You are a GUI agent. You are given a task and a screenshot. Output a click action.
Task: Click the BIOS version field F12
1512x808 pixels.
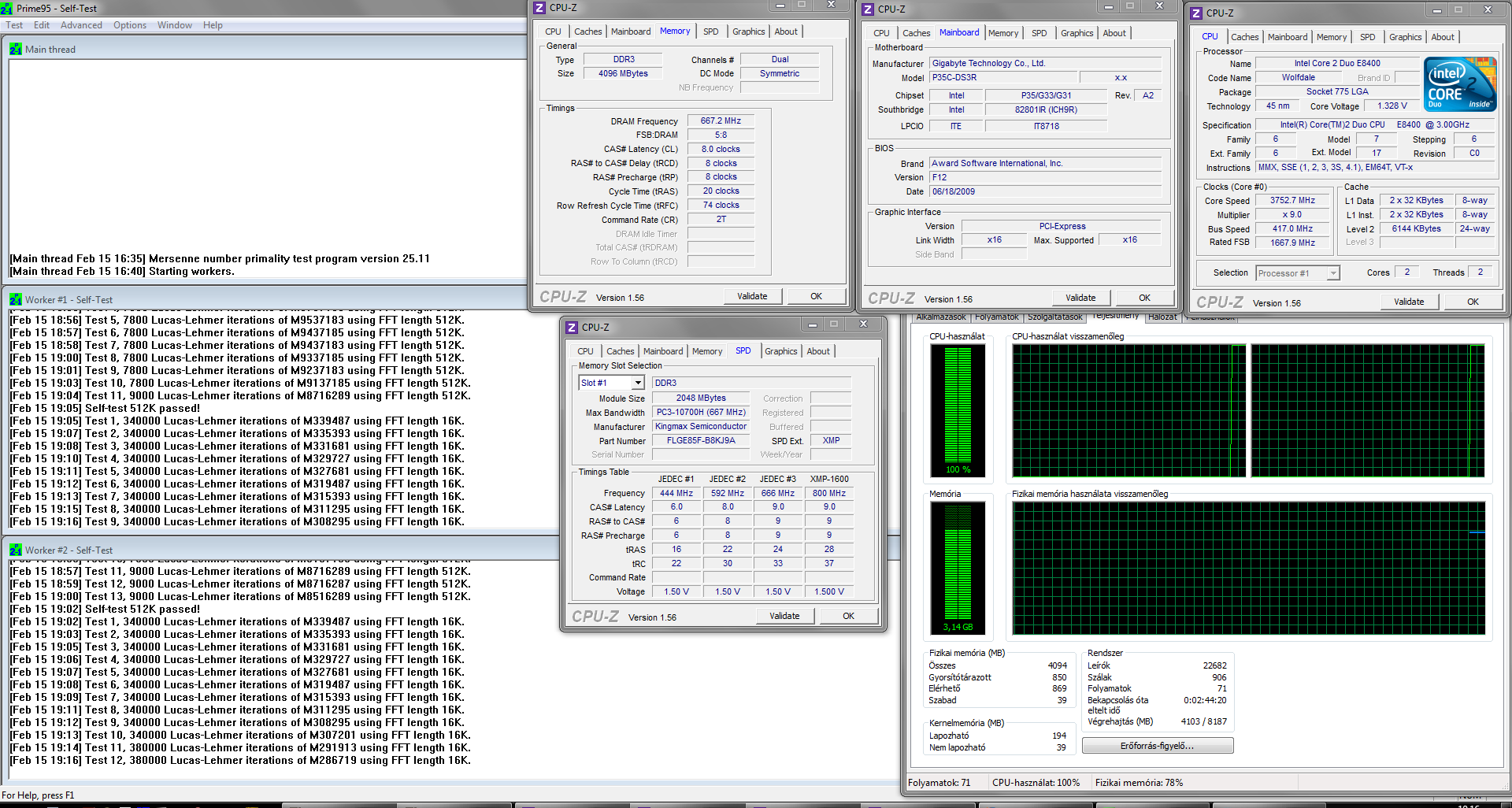pyautogui.click(x=1045, y=177)
